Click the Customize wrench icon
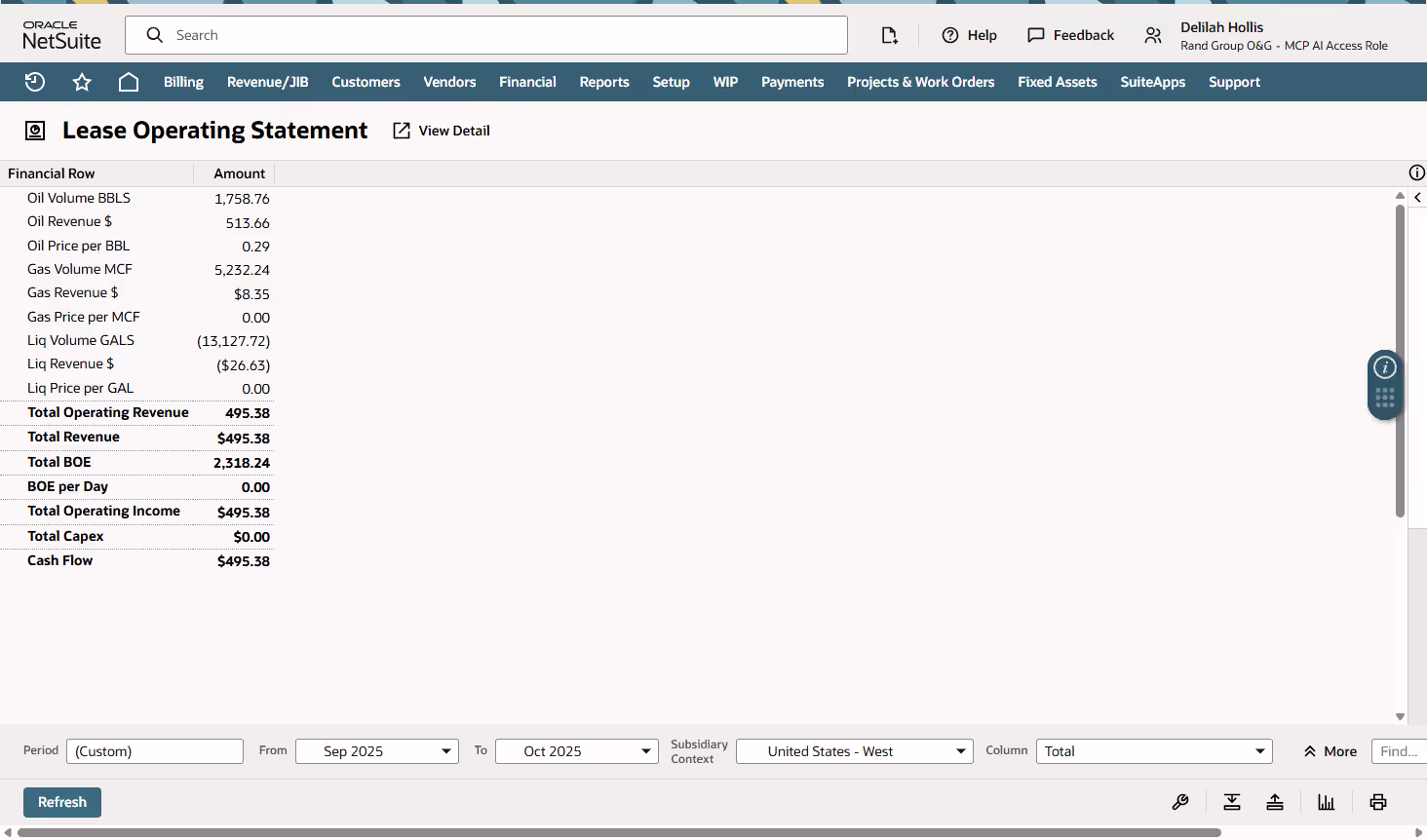The width and height of the screenshot is (1427, 840). pyautogui.click(x=1180, y=802)
